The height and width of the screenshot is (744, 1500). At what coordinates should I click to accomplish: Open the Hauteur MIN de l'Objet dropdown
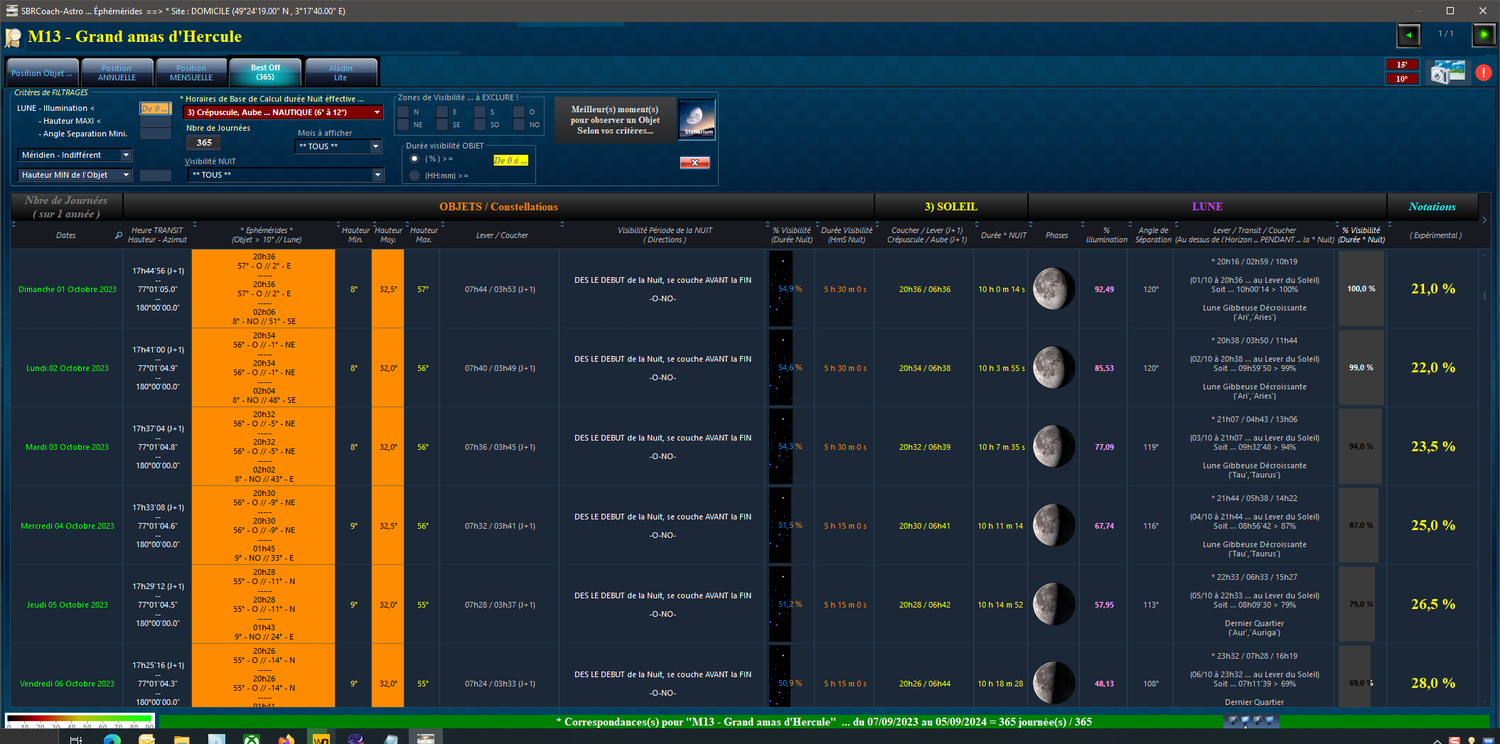(75, 175)
